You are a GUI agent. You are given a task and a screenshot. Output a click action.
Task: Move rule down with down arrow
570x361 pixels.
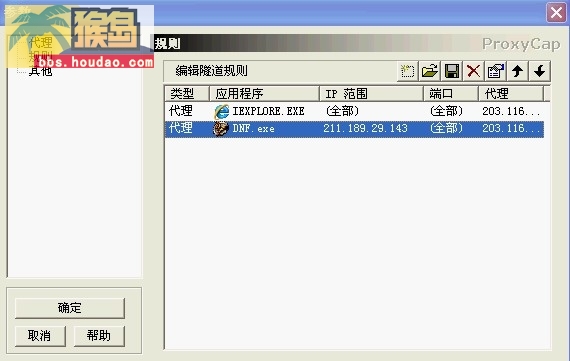540,71
